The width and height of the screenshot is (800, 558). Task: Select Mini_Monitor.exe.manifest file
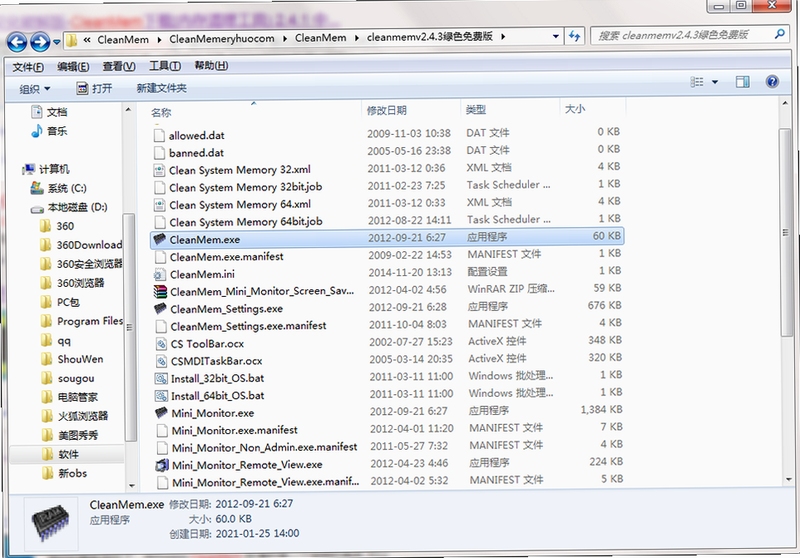(x=235, y=430)
